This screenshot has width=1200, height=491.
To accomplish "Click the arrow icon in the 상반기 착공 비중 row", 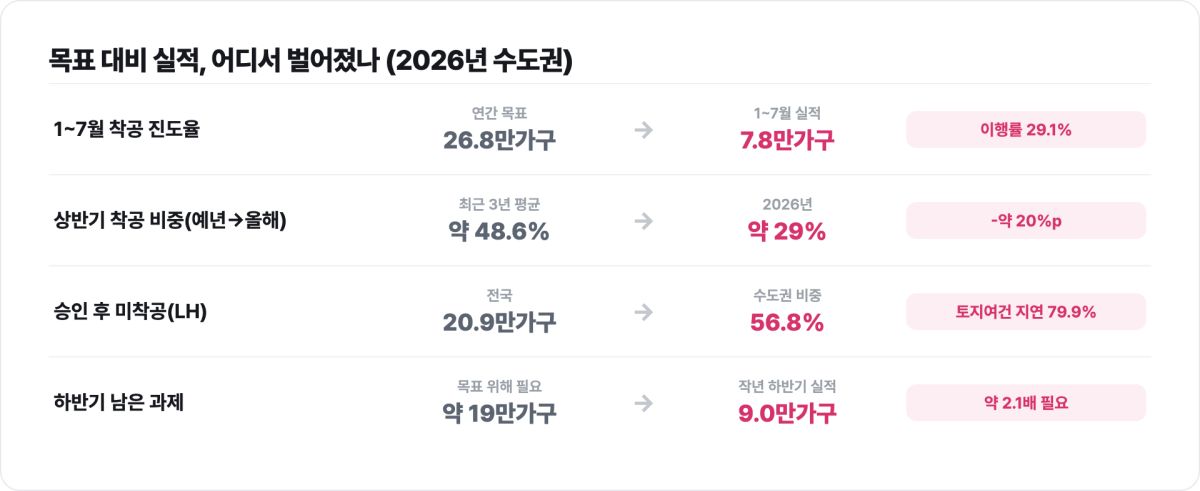I will click(x=643, y=221).
